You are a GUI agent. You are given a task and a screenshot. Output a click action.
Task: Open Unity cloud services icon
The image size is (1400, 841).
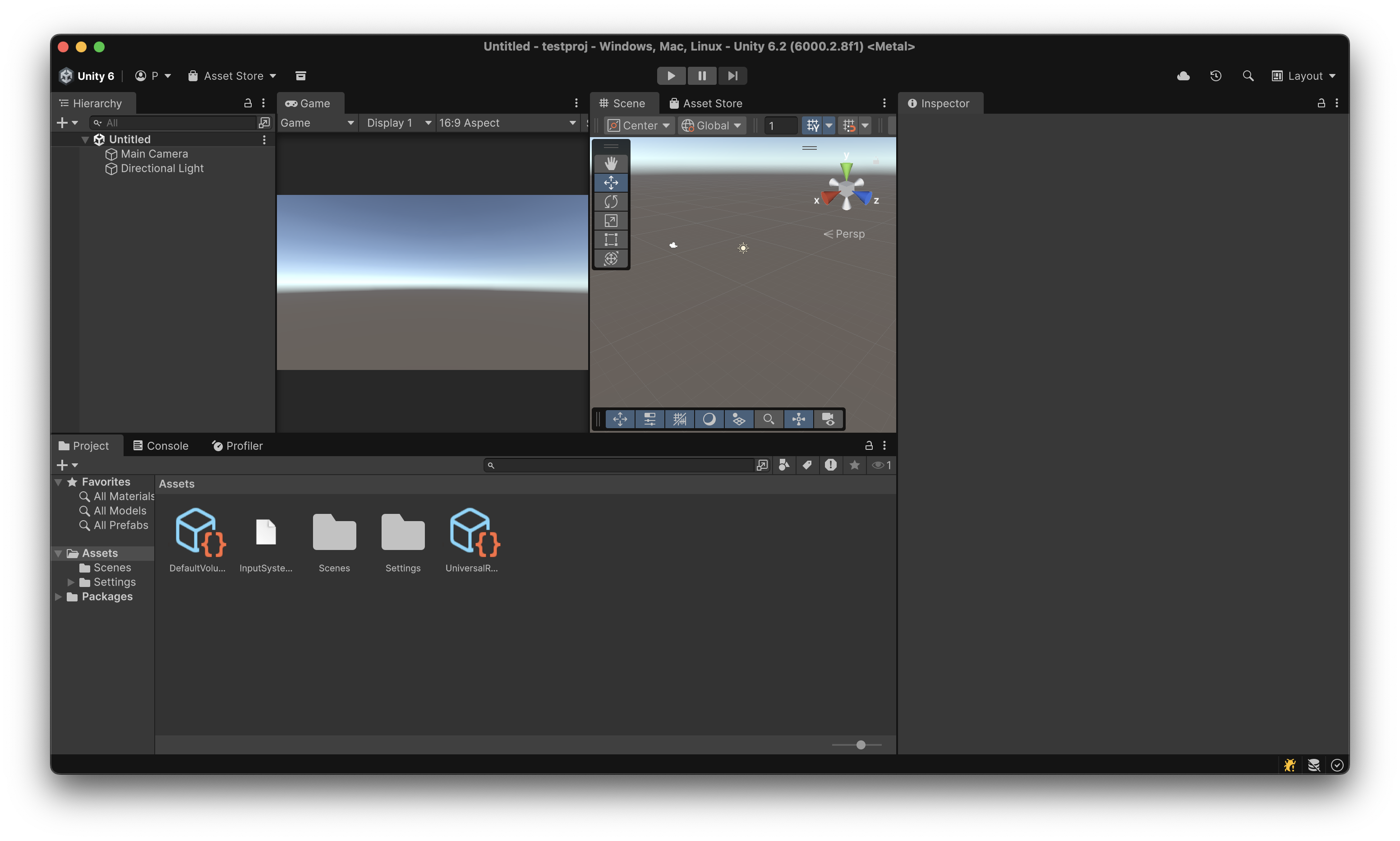(x=1183, y=76)
